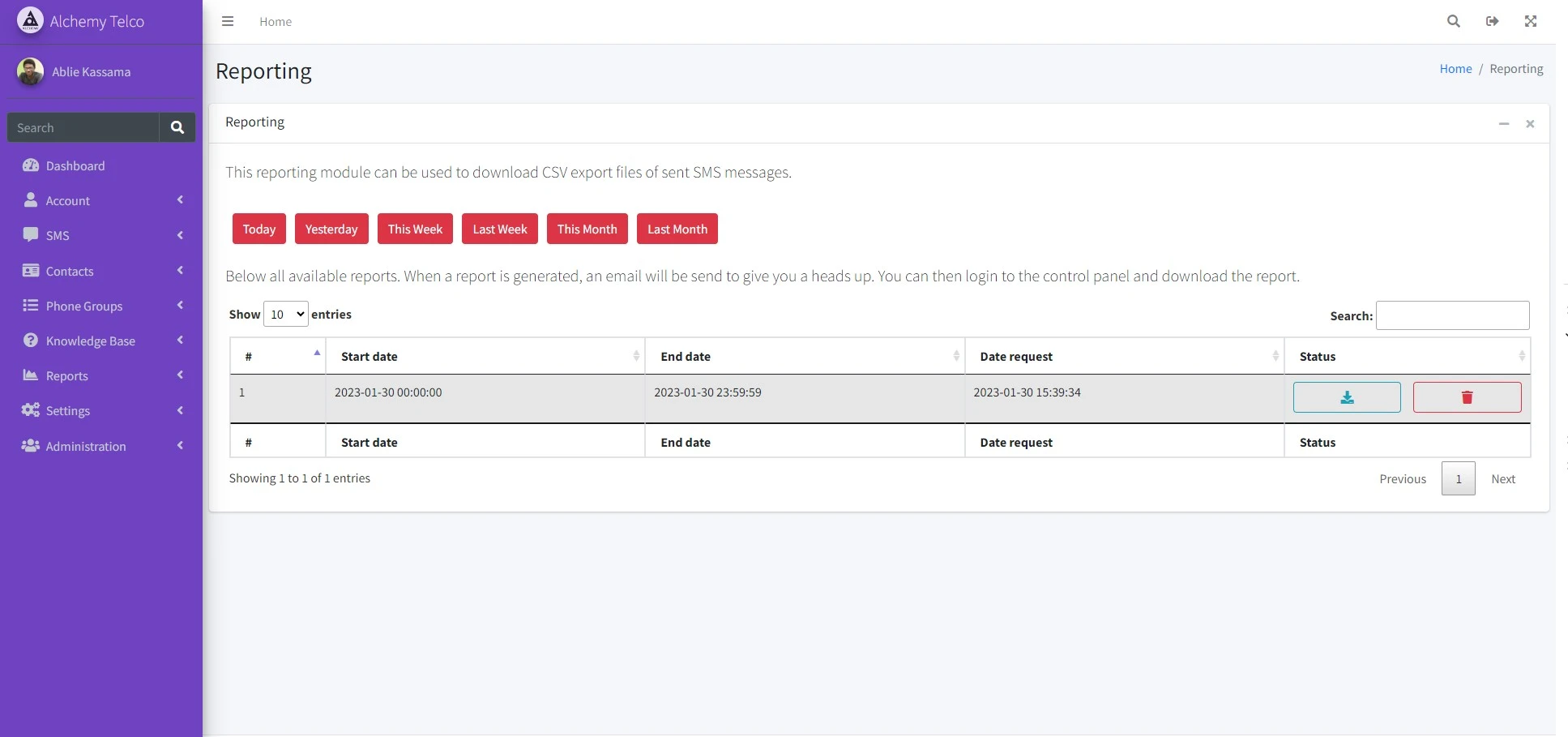Click the fullscreen icon in the top bar
Viewport: 1568px width, 737px height.
click(x=1530, y=21)
